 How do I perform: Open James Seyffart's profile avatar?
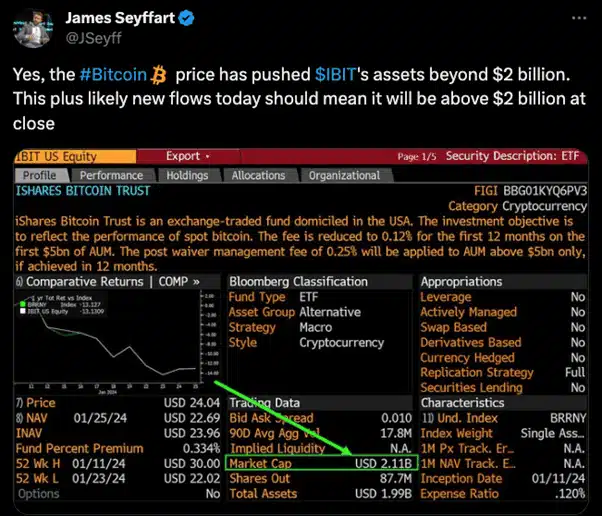[33, 28]
